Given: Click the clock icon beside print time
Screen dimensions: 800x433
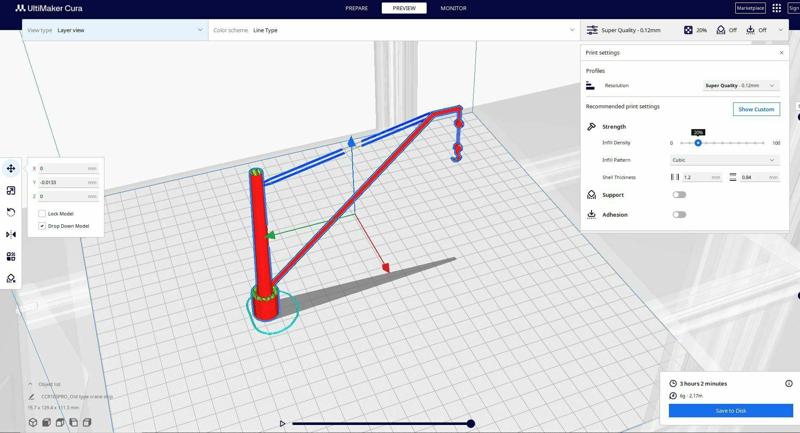Looking at the screenshot, I should (673, 384).
